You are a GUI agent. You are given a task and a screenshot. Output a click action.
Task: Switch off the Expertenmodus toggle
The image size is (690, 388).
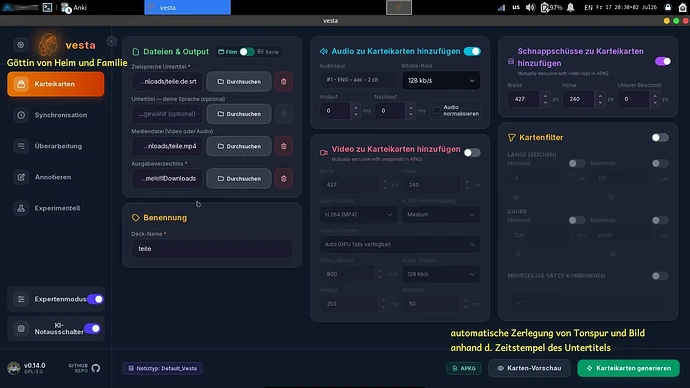[x=95, y=299]
